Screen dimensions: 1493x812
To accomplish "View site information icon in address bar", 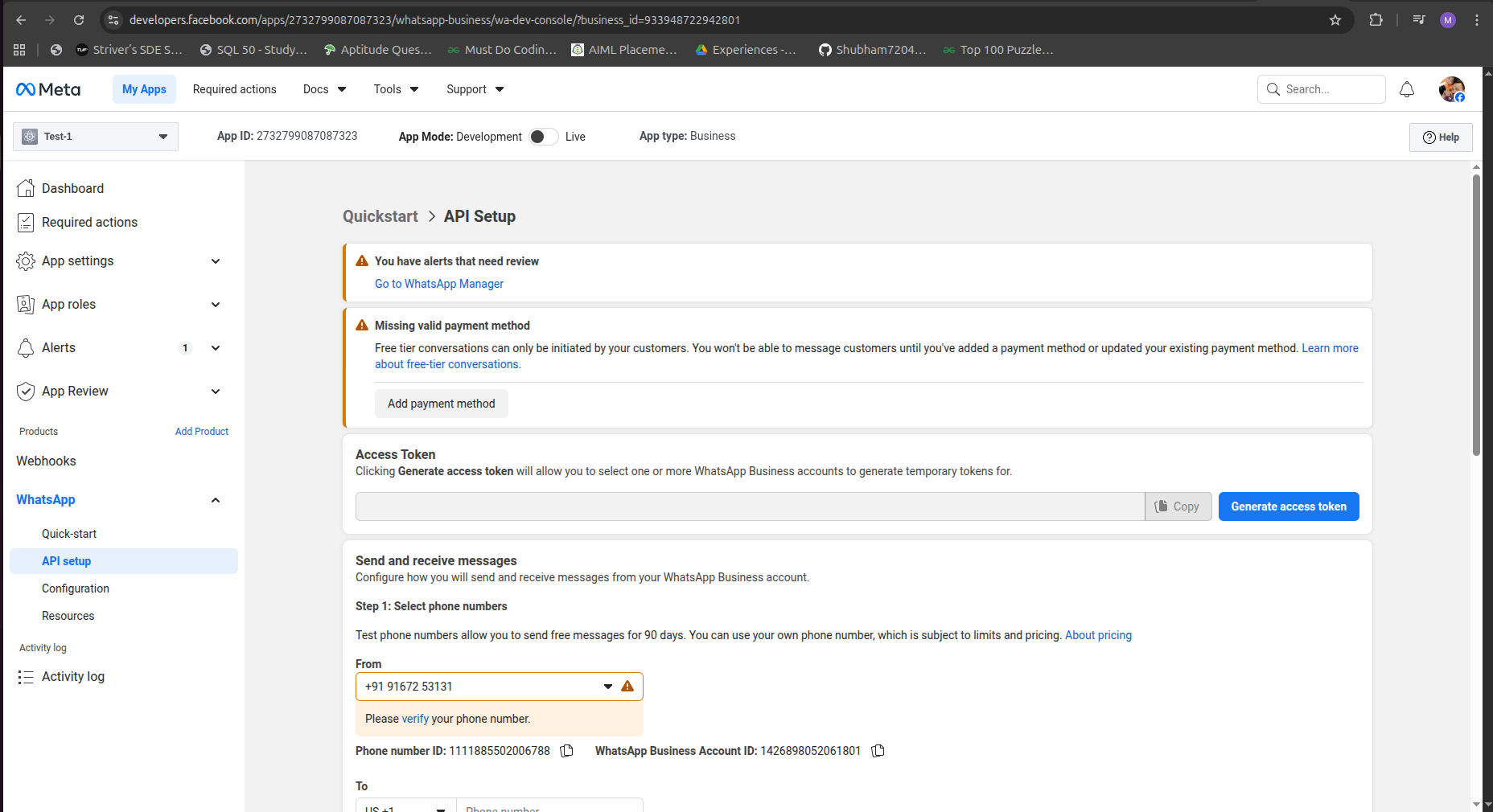I will [113, 20].
